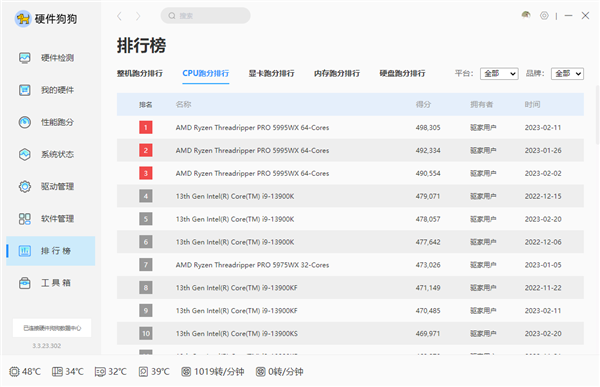Open the 平台 platform dropdown
The image size is (600, 387).
click(x=499, y=73)
